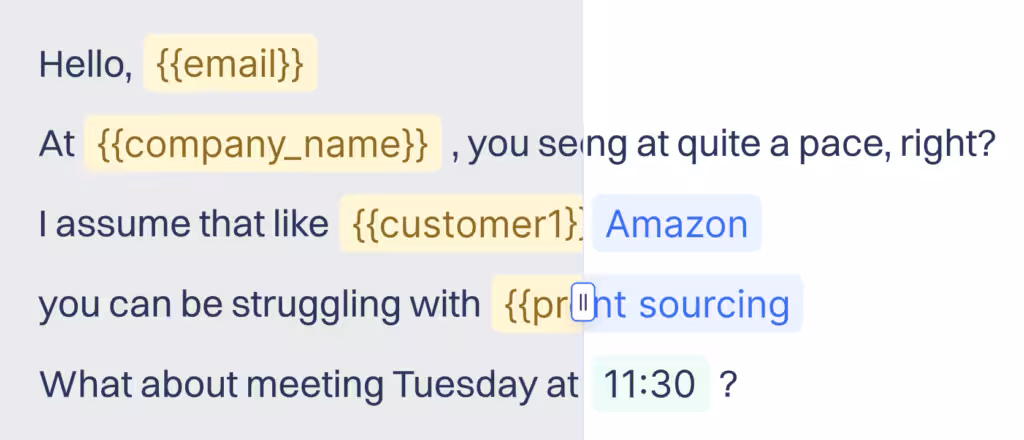
Task: Click 'you can be struggling with' text
Action: coord(260,305)
